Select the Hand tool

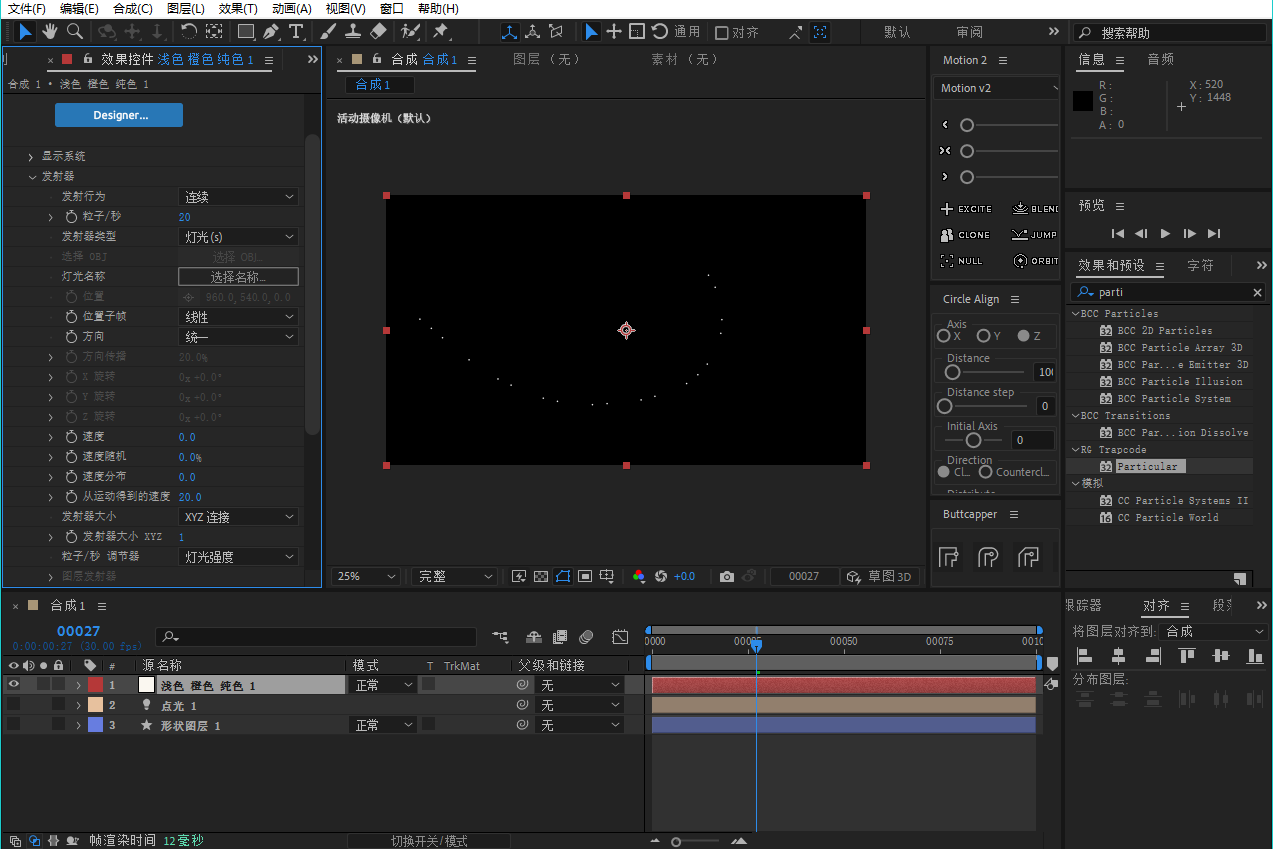pyautogui.click(x=50, y=32)
